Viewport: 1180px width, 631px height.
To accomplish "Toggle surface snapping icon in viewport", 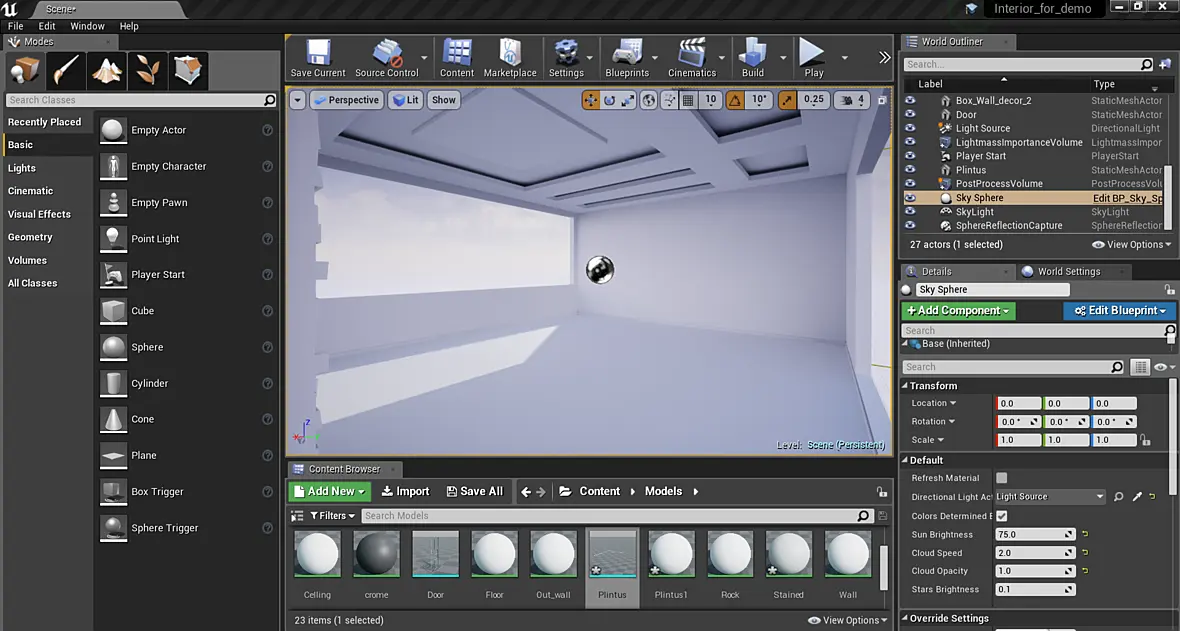I will coord(669,99).
